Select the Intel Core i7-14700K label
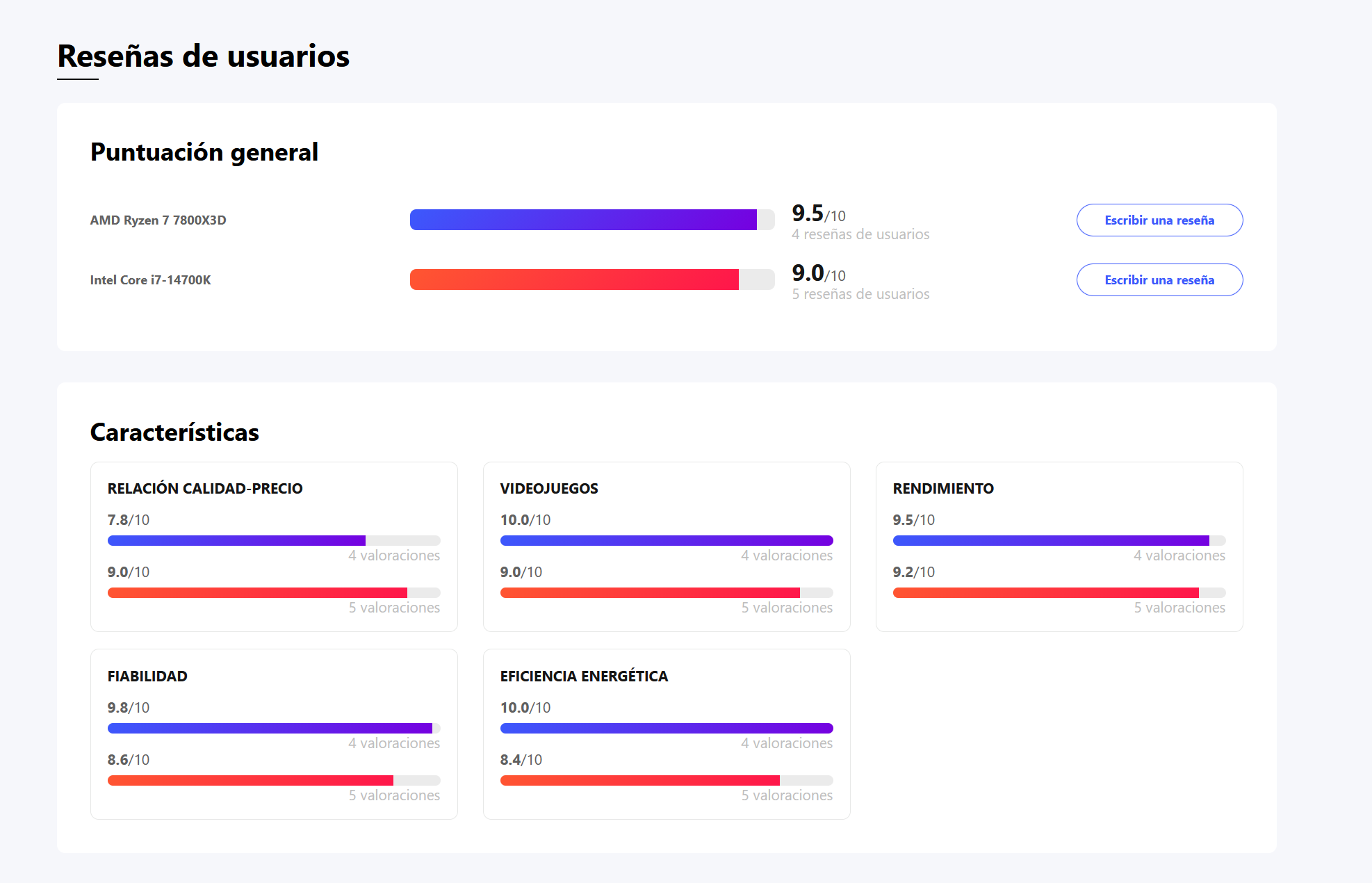Image resolution: width=1372 pixels, height=883 pixels. coord(150,280)
